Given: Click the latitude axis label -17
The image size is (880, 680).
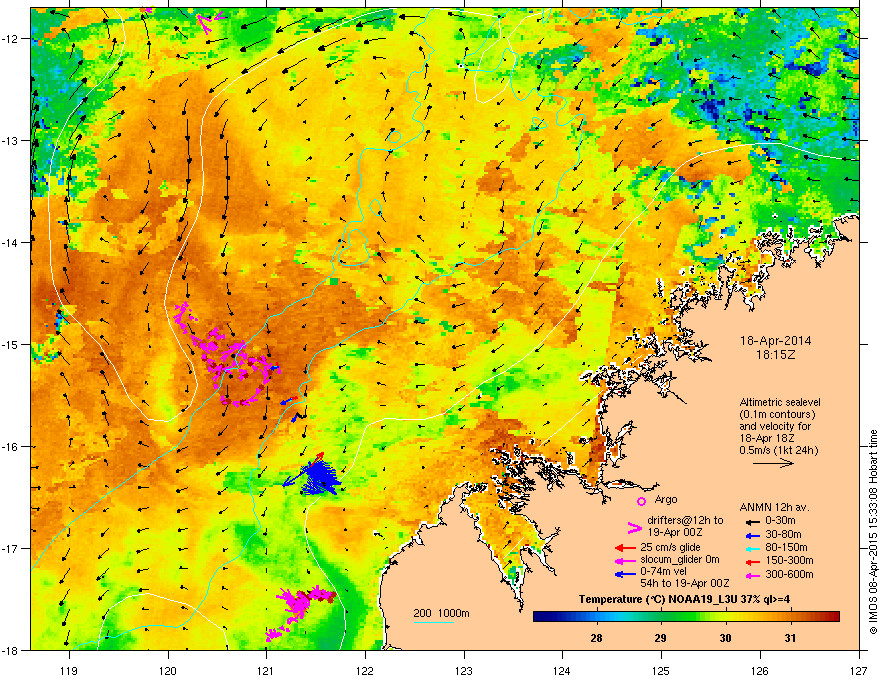Looking at the screenshot, I should point(11,548).
